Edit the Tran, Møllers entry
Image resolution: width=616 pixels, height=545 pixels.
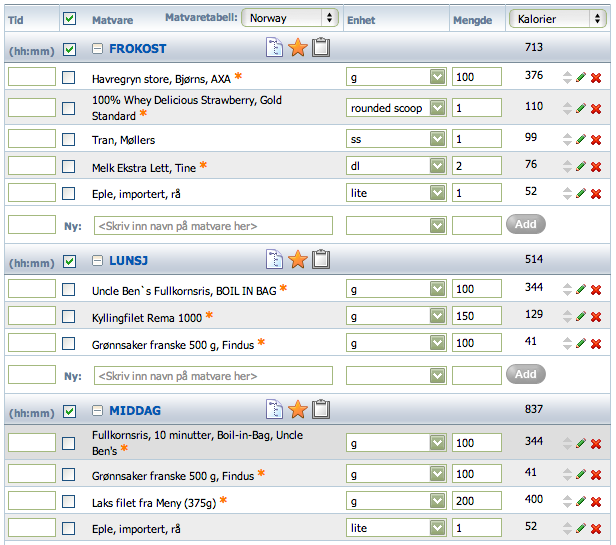click(581, 139)
